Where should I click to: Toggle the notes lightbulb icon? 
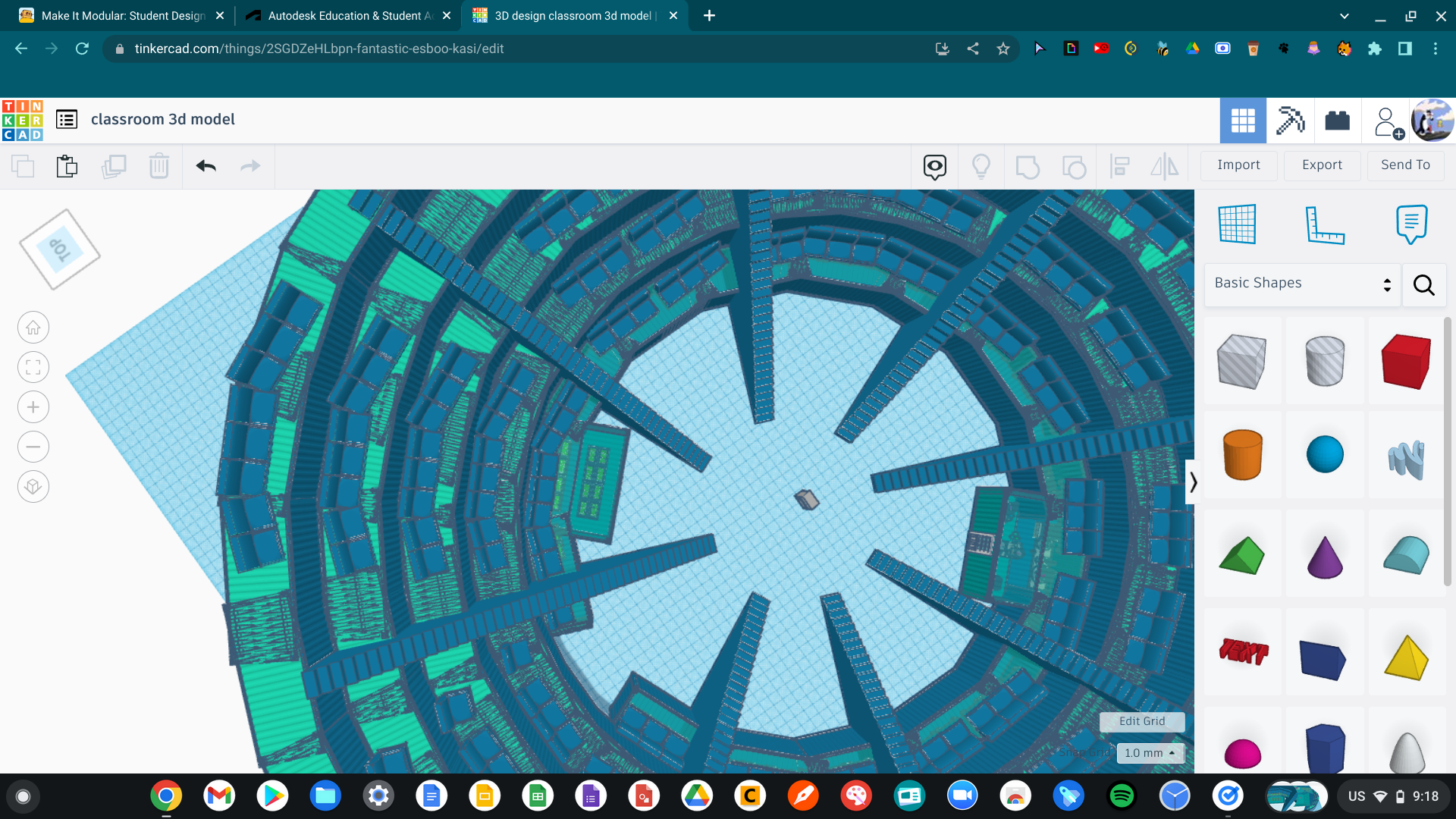coord(981,166)
